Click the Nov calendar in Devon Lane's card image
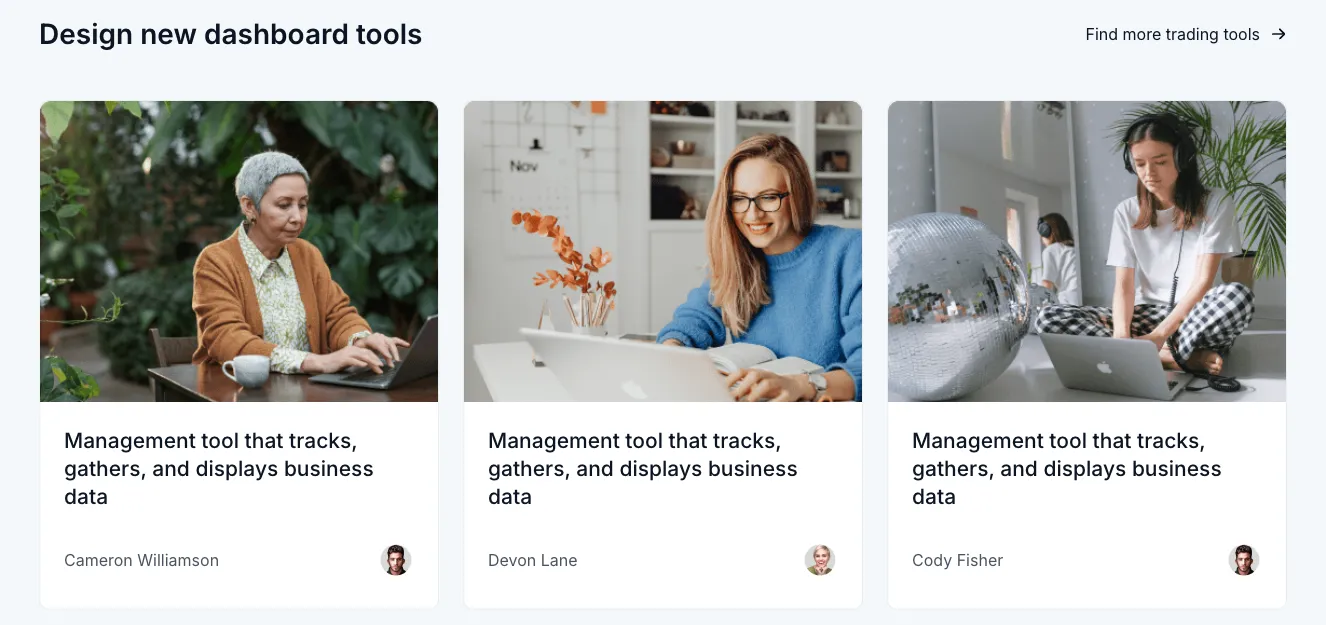The width and height of the screenshot is (1326, 625). pyautogui.click(x=524, y=166)
